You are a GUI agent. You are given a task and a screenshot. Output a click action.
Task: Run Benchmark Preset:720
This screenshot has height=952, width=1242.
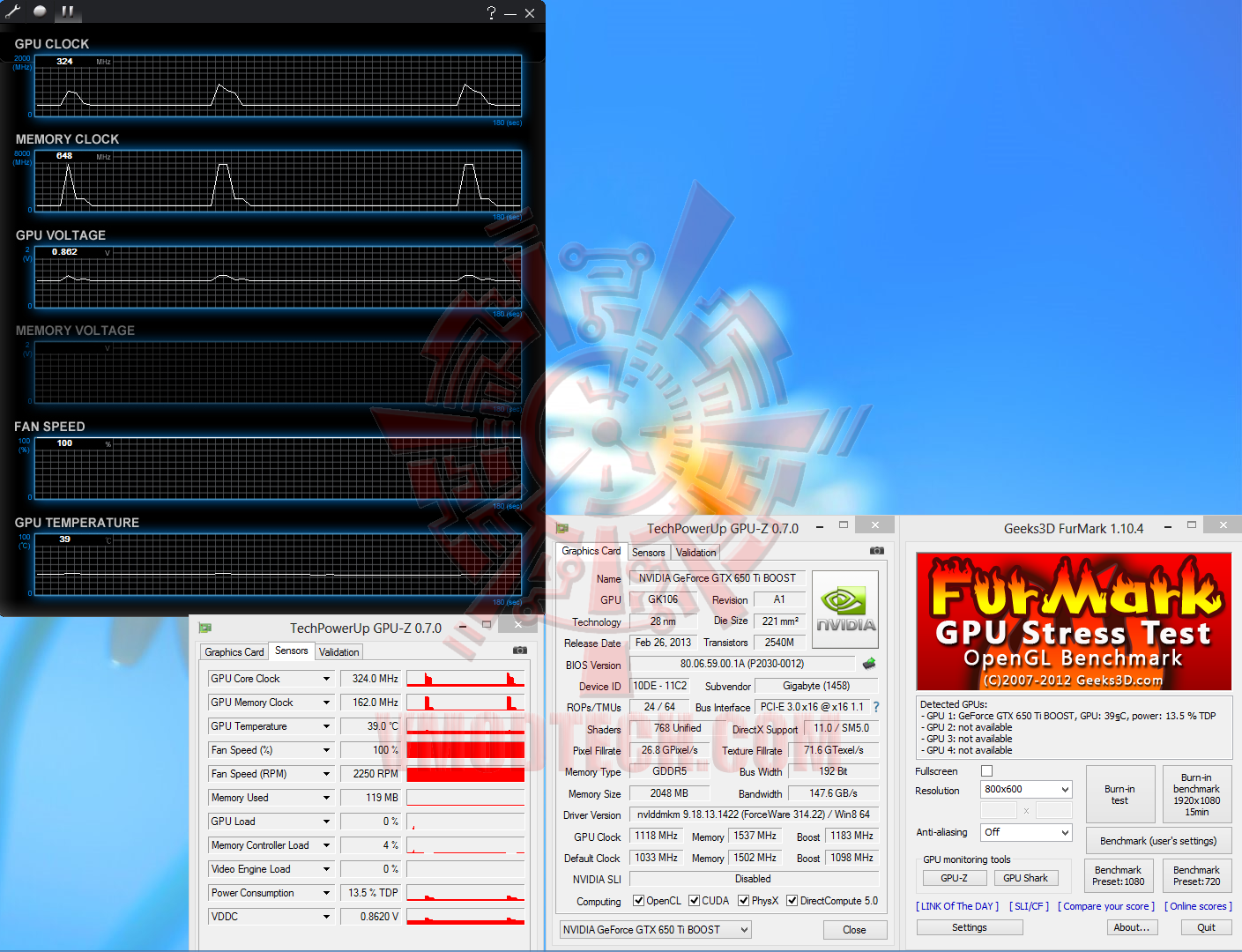(1197, 875)
